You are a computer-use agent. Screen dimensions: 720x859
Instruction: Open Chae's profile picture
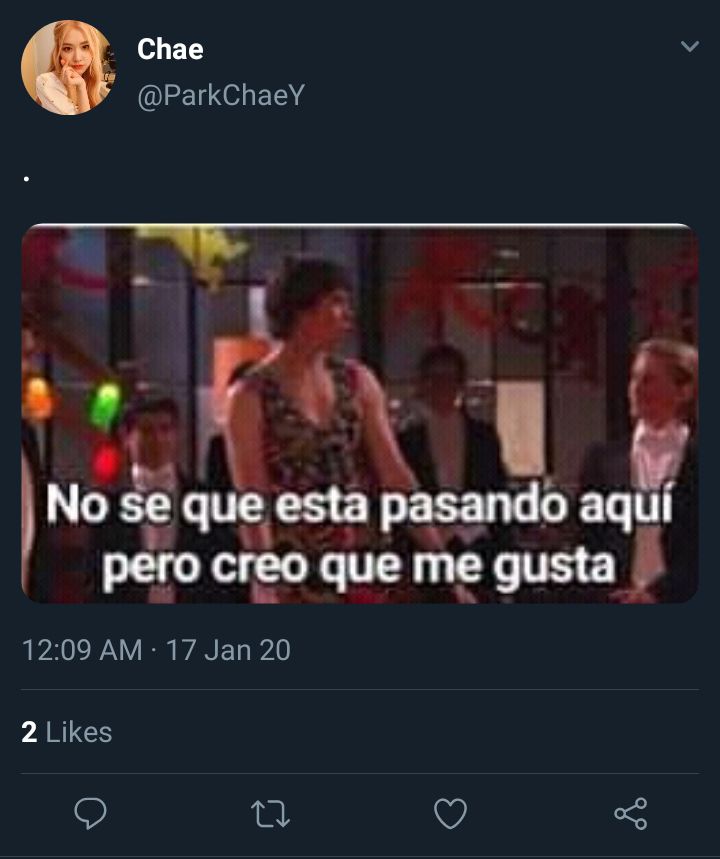(x=68, y=67)
